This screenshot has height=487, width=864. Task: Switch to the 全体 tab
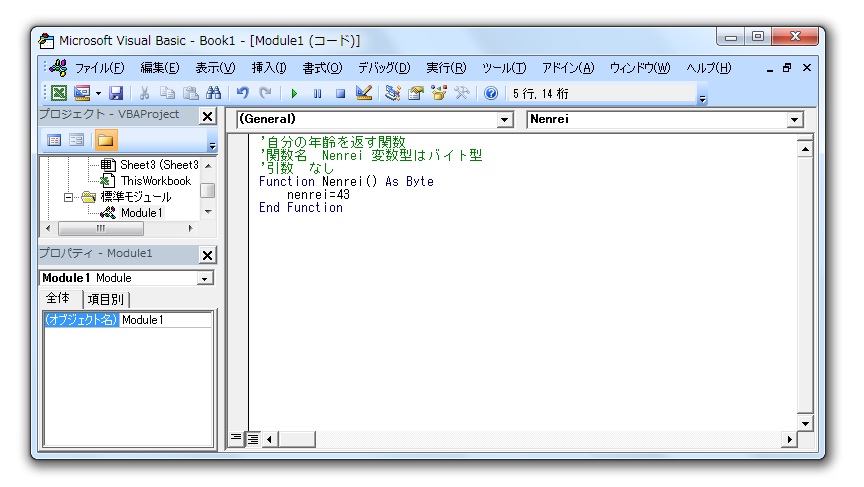point(58,299)
